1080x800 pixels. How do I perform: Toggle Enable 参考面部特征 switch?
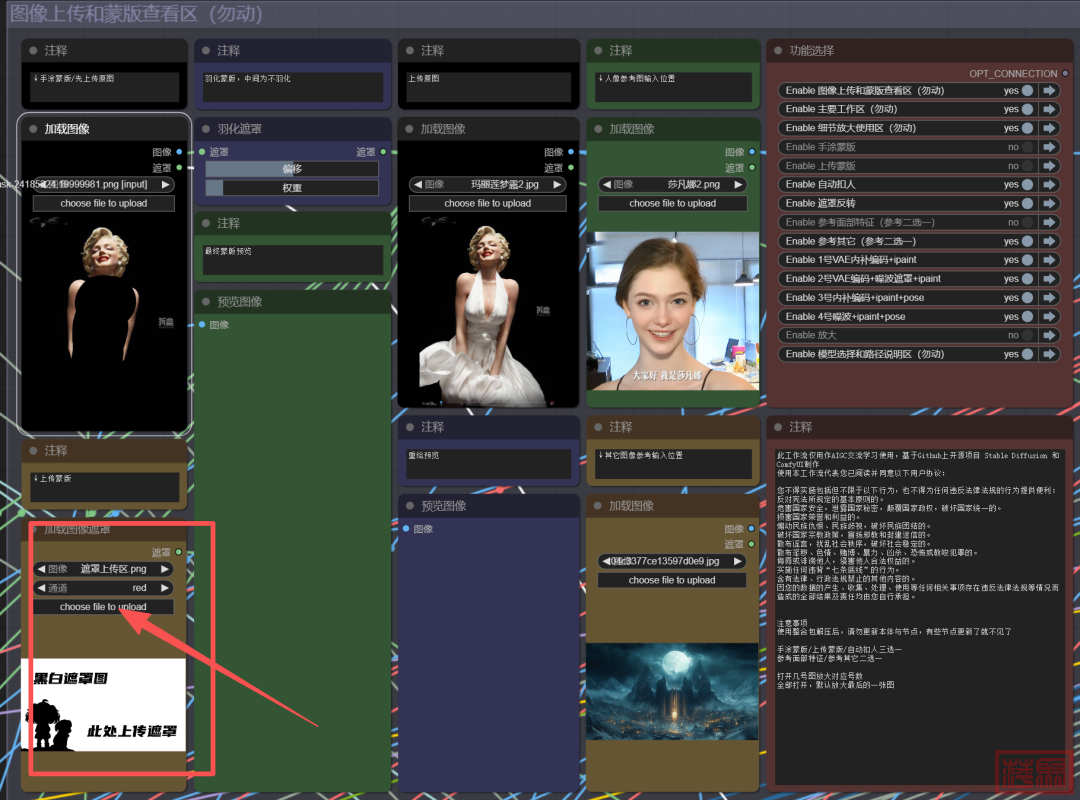point(1027,222)
